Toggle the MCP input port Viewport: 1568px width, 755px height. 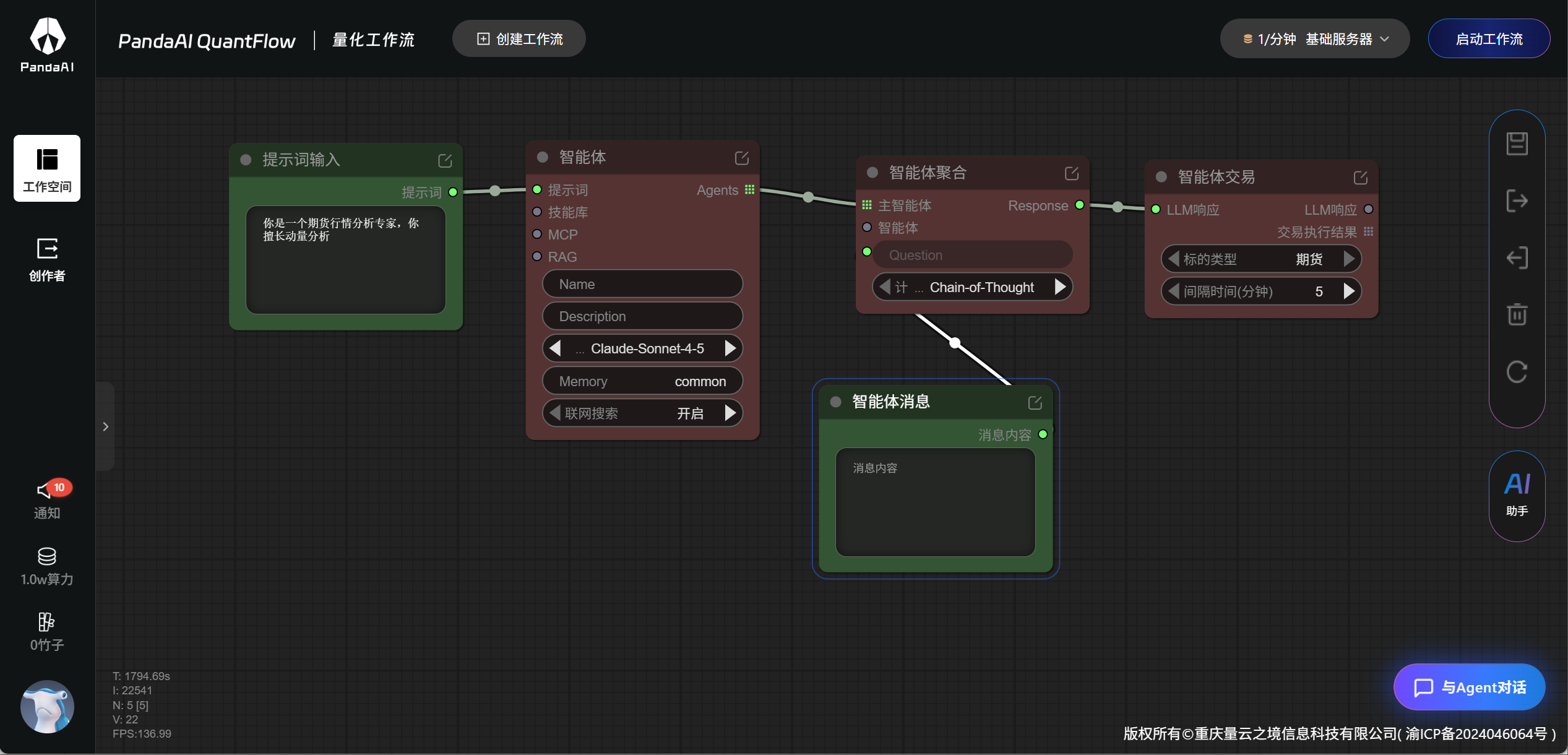point(537,235)
